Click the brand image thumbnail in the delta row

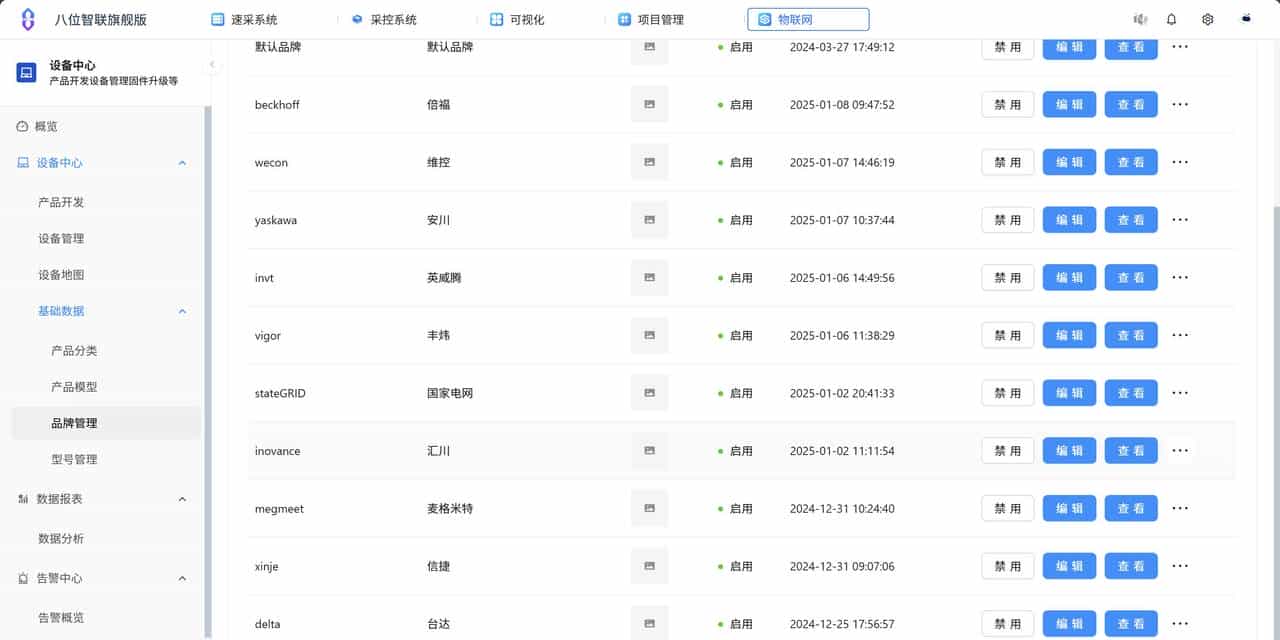(649, 622)
